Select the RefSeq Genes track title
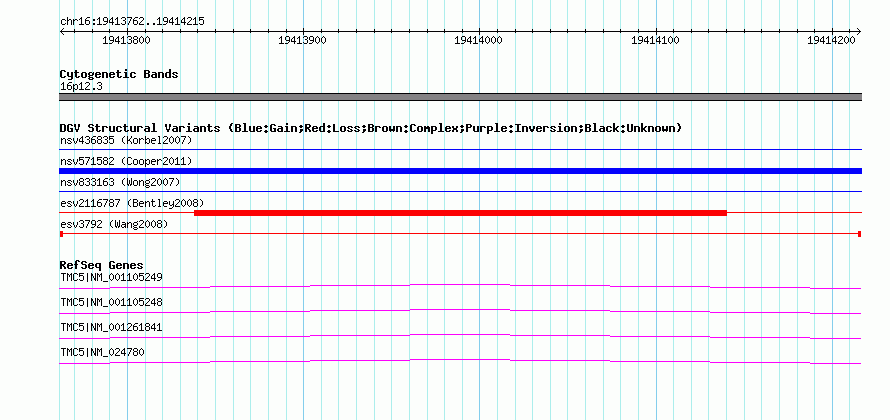This screenshot has width=890, height=420. pyautogui.click(x=102, y=265)
